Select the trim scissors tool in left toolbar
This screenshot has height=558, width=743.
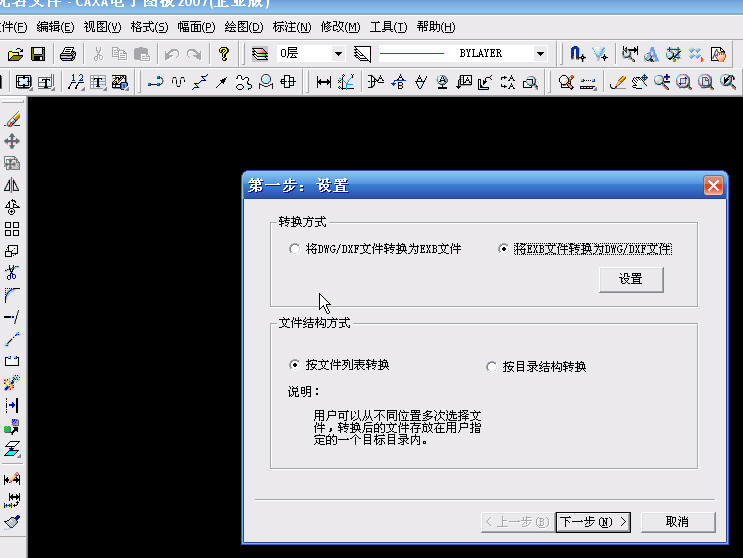click(x=12, y=273)
